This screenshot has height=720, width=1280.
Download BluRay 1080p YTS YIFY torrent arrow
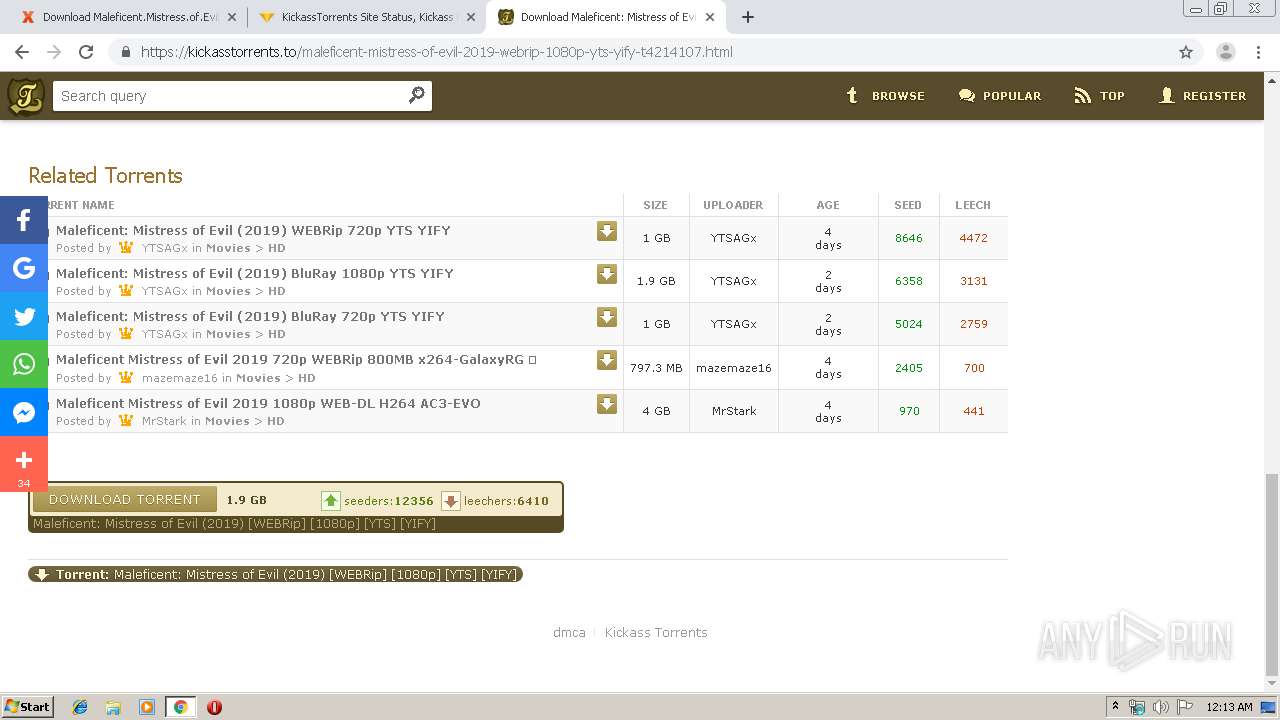607,274
